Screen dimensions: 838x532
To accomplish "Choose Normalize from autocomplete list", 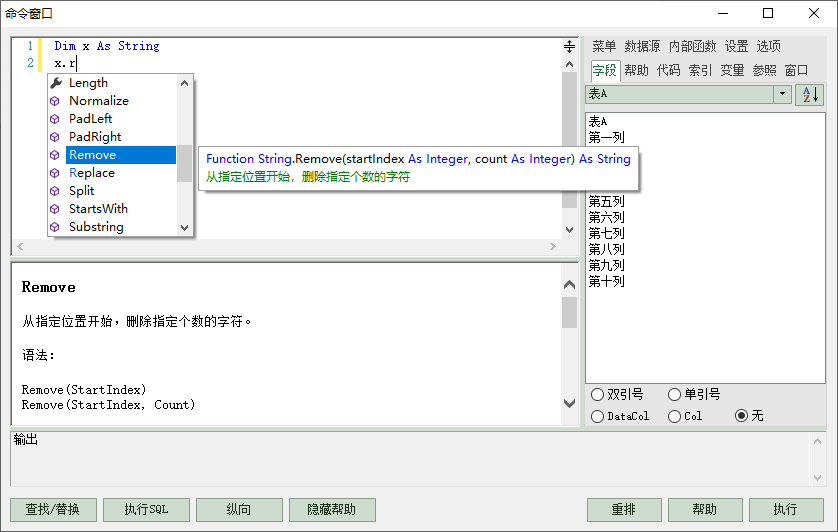I will pos(99,101).
